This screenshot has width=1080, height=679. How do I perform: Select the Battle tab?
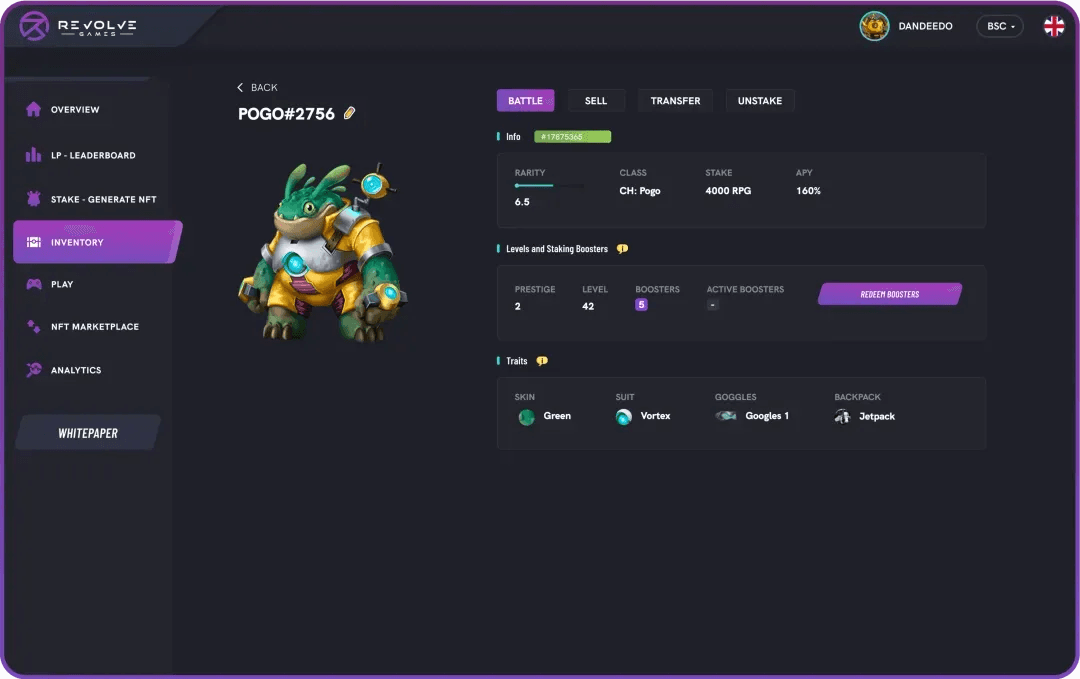click(x=525, y=100)
